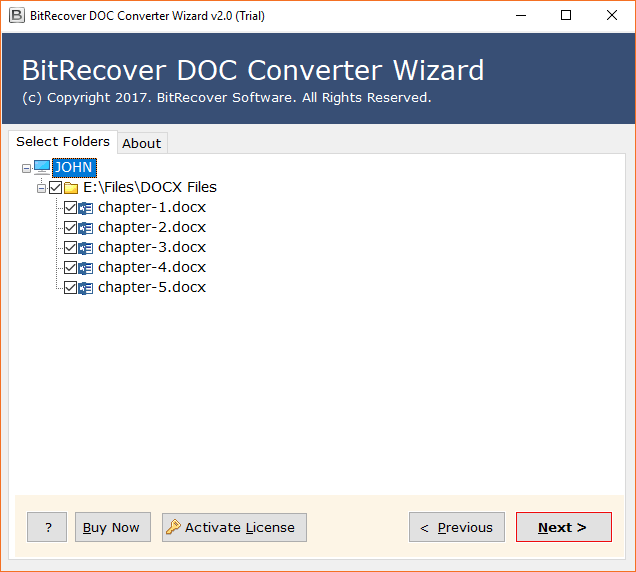Uncheck the chapter-4.docx checkbox
This screenshot has height=572, width=636.
[x=71, y=267]
